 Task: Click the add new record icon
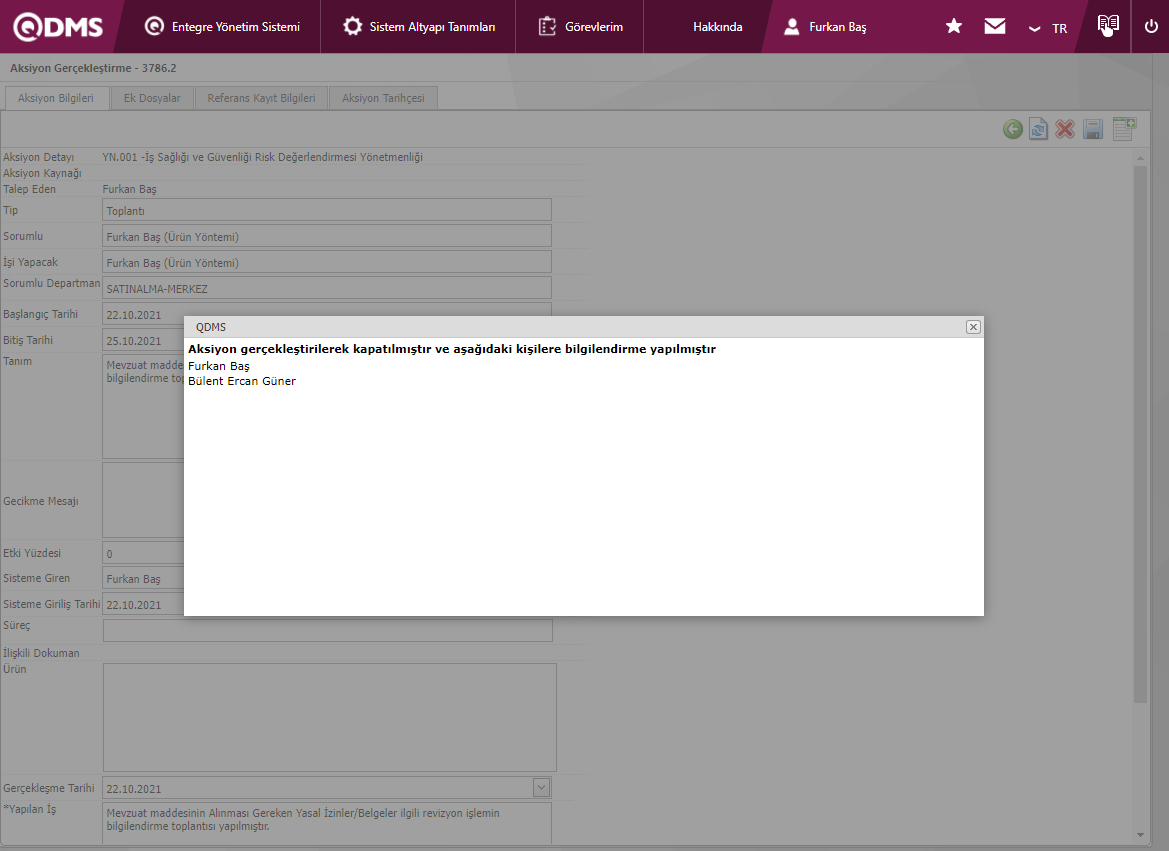pos(1124,128)
